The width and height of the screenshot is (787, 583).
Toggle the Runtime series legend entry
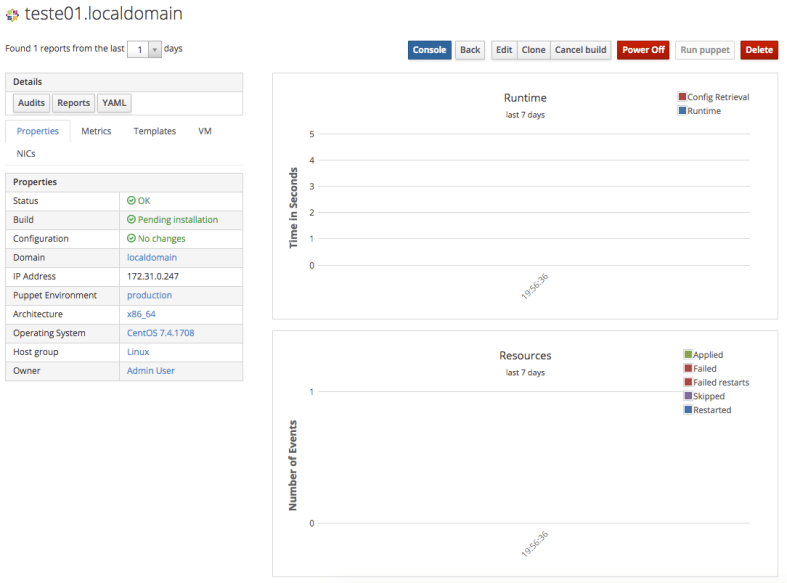click(x=682, y=111)
